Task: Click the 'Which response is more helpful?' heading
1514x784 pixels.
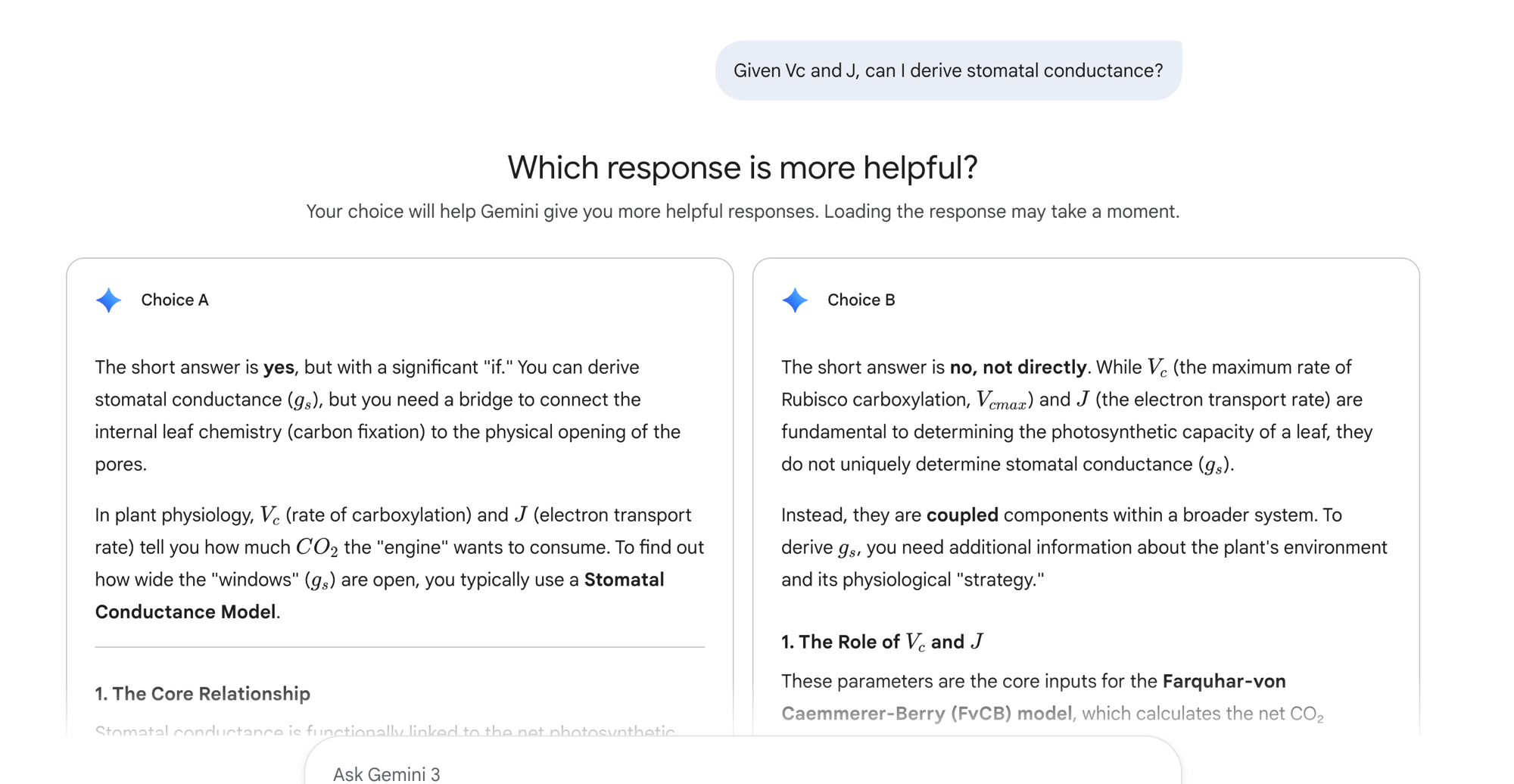Action: 742,167
